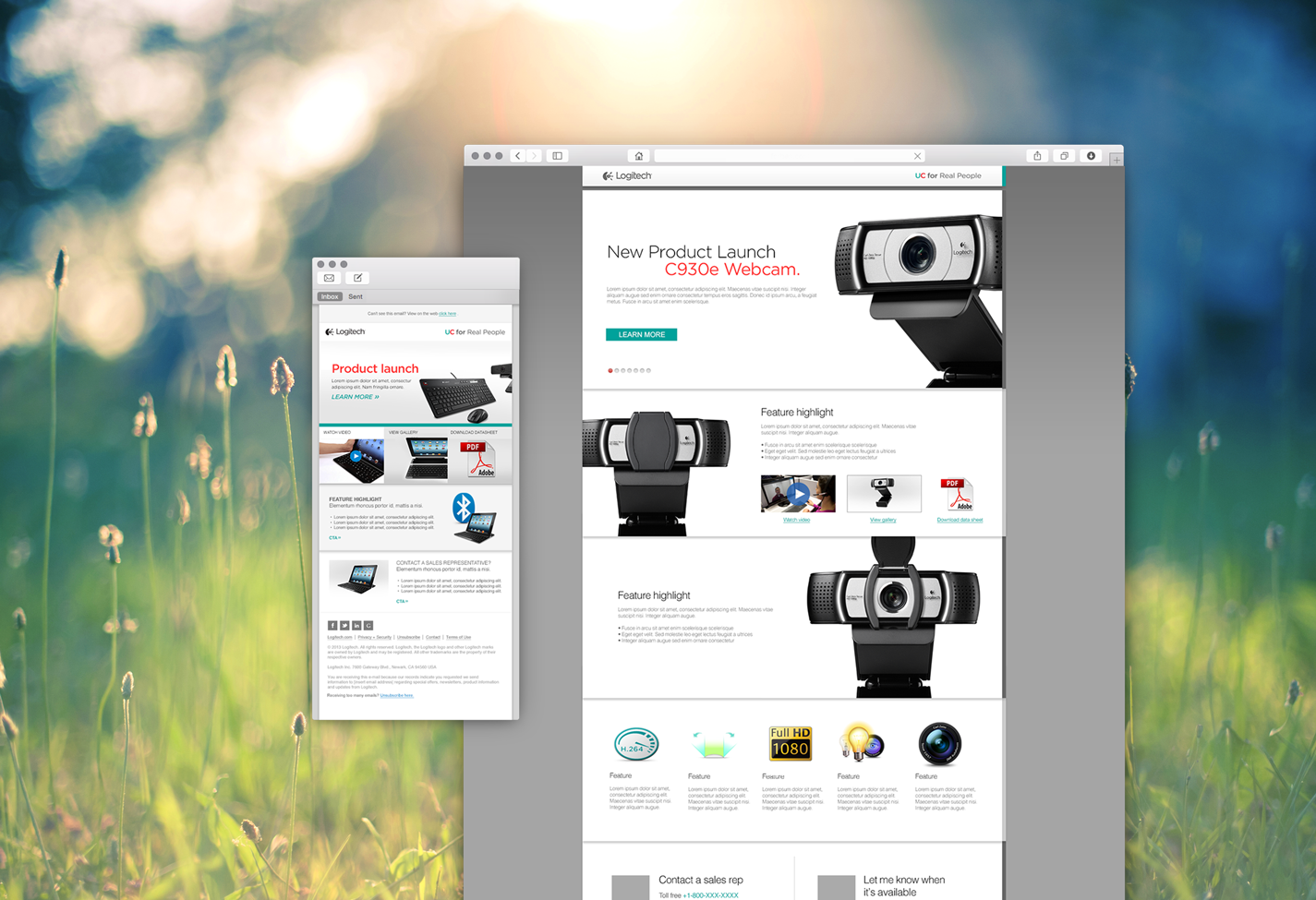Toggle the browser sidebar icon
Screen dimensions: 1316x900
coord(558,156)
